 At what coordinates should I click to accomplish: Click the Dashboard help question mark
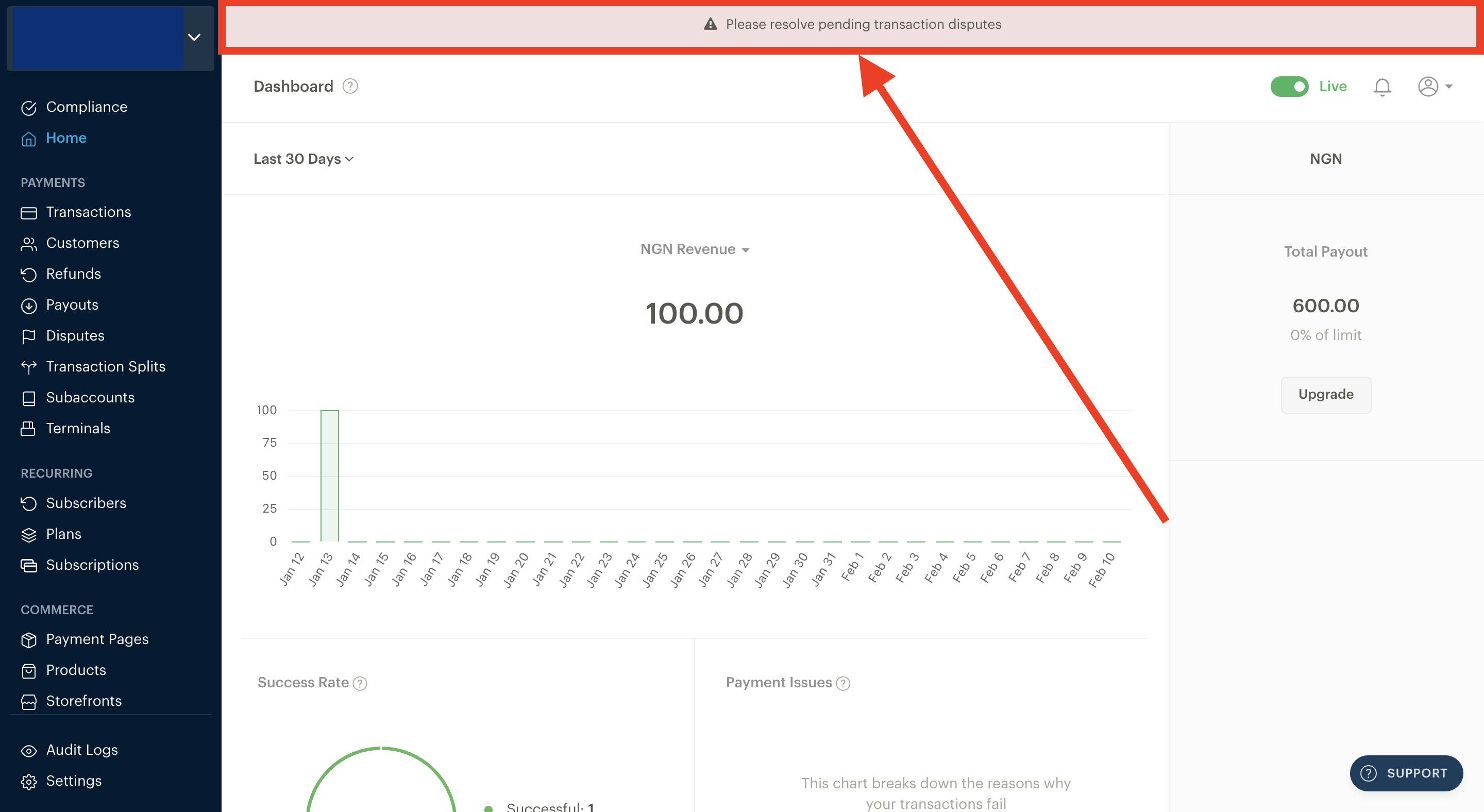(x=350, y=87)
